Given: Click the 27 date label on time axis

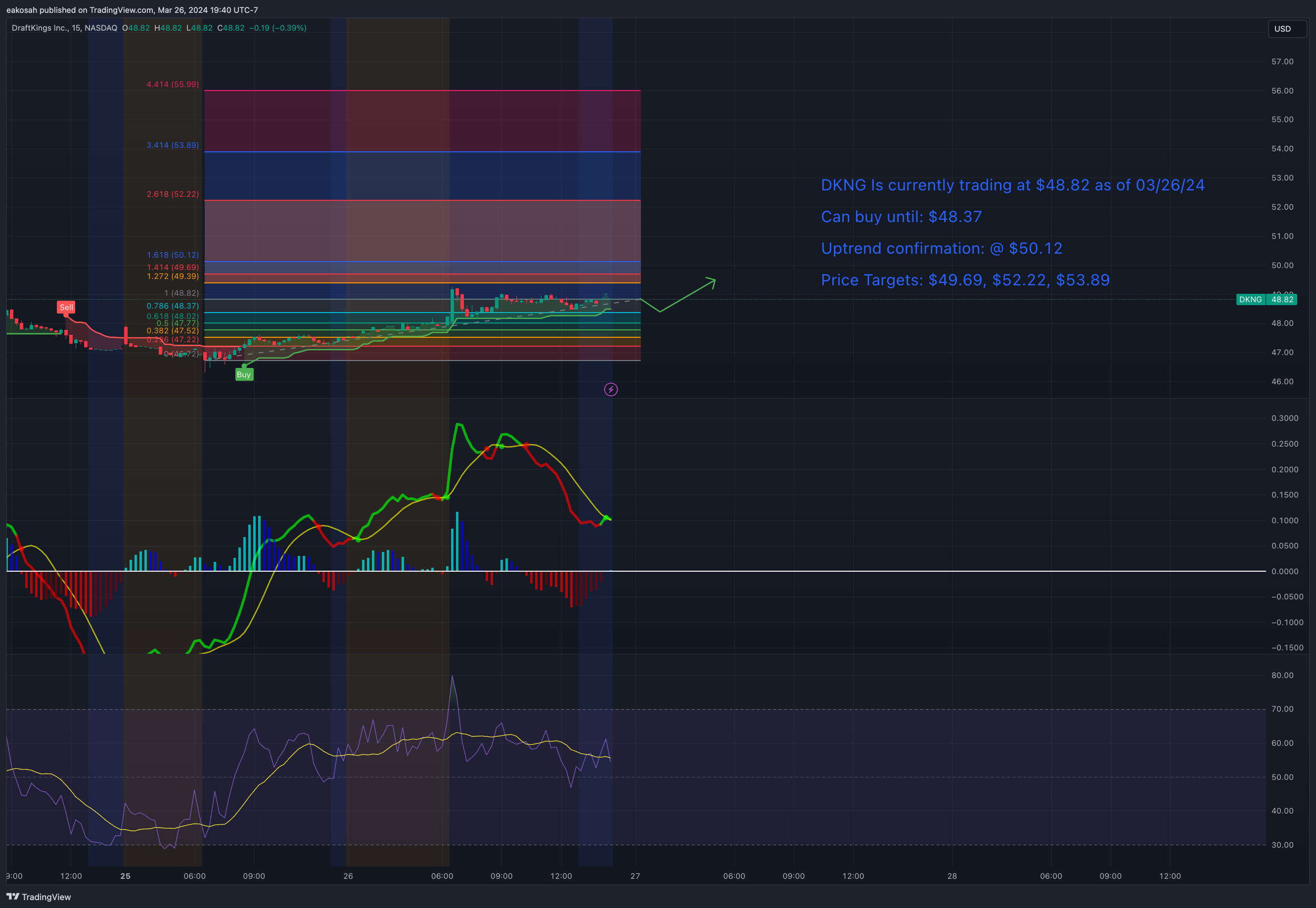Looking at the screenshot, I should tap(635, 876).
